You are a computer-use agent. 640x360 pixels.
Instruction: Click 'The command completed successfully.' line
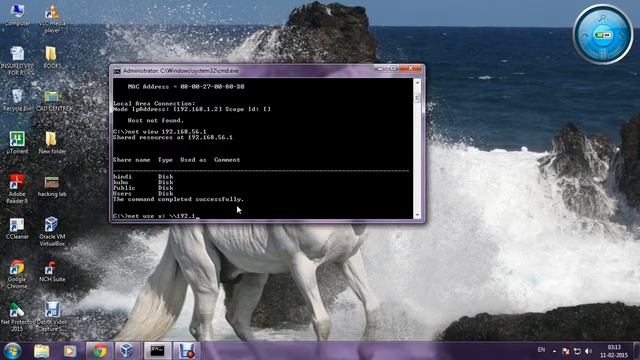point(178,199)
